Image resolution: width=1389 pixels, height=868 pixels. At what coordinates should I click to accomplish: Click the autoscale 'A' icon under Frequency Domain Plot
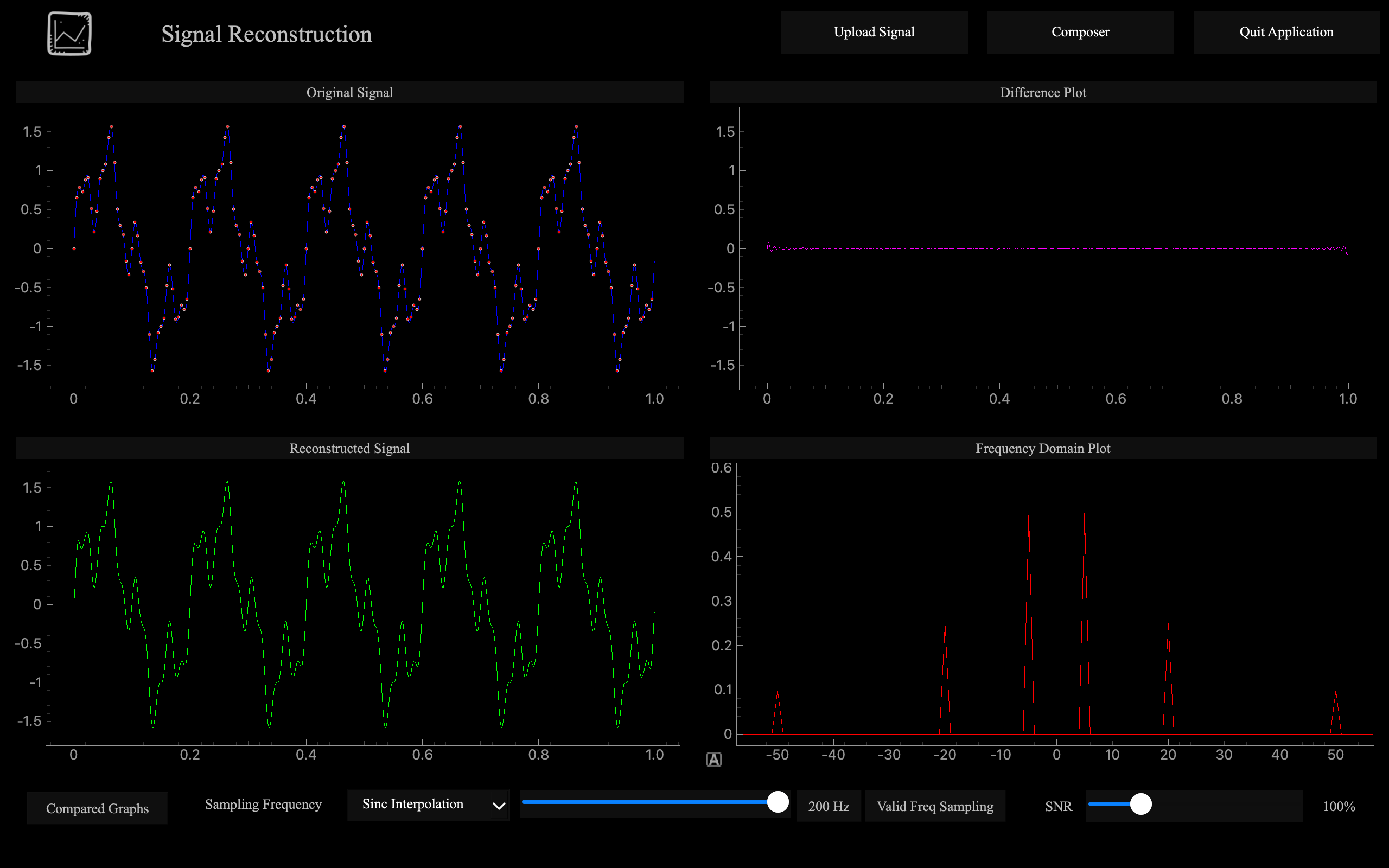tap(713, 758)
